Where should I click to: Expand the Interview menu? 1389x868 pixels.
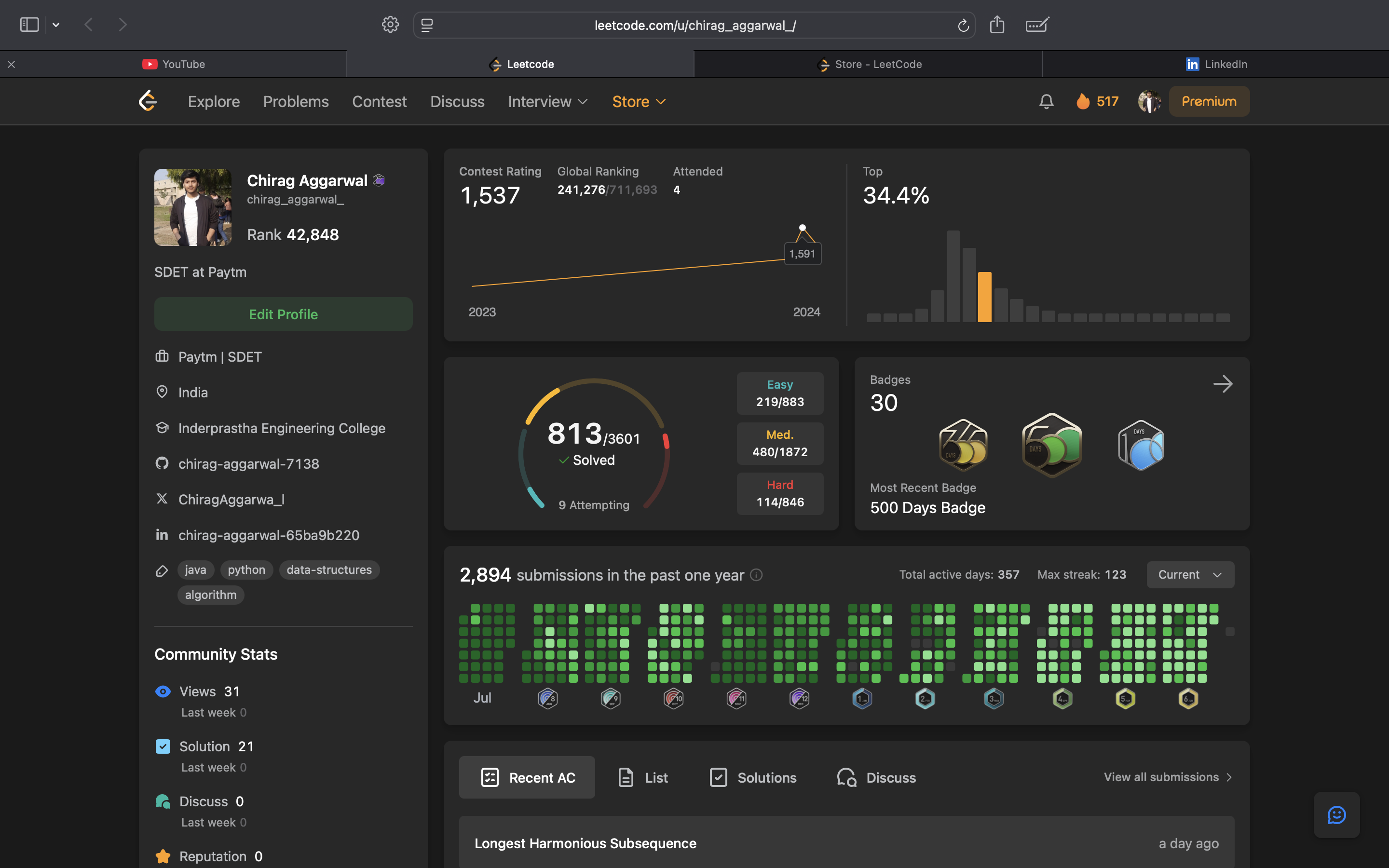coord(547,101)
